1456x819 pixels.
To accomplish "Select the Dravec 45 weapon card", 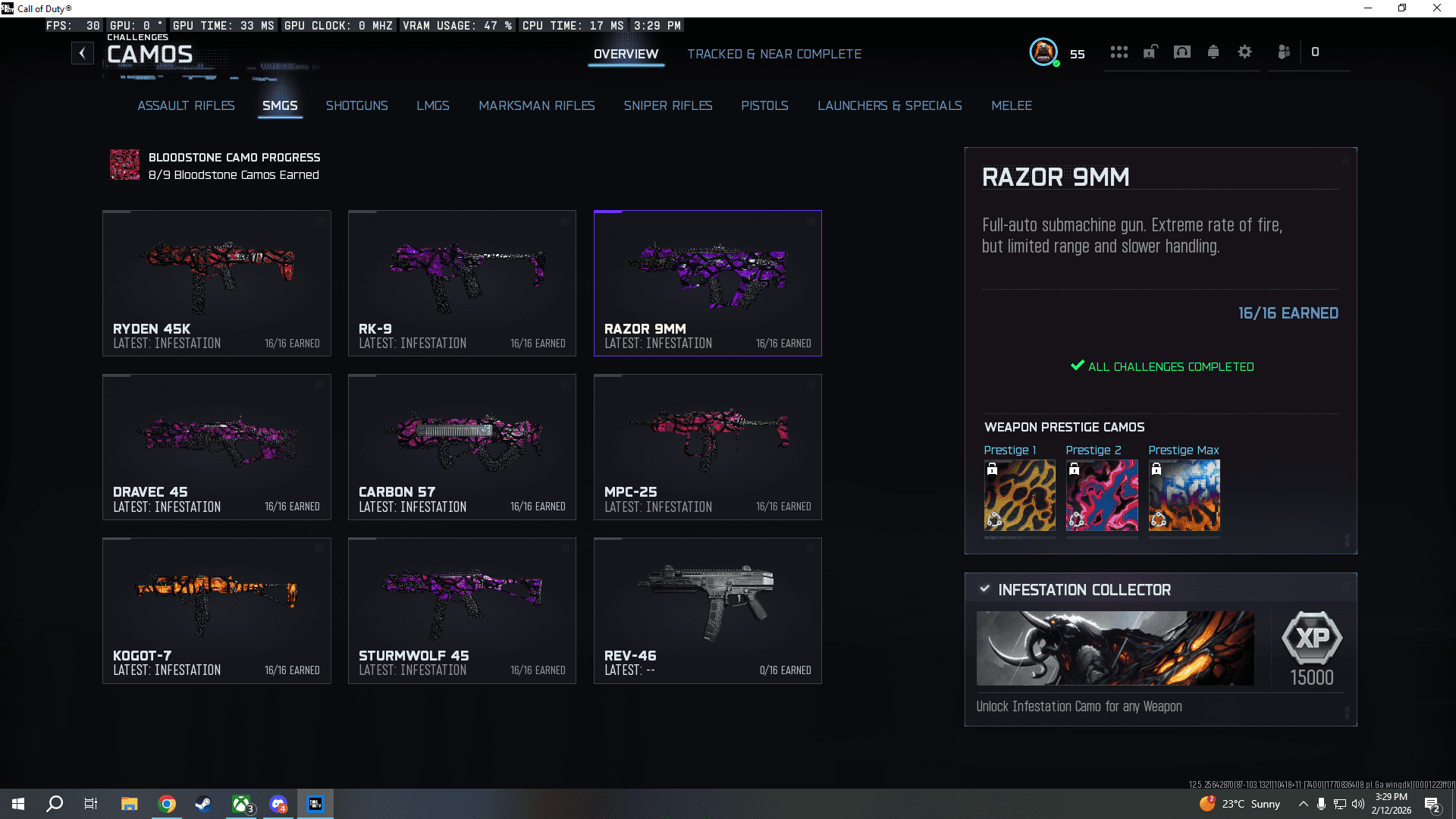I will (x=217, y=447).
